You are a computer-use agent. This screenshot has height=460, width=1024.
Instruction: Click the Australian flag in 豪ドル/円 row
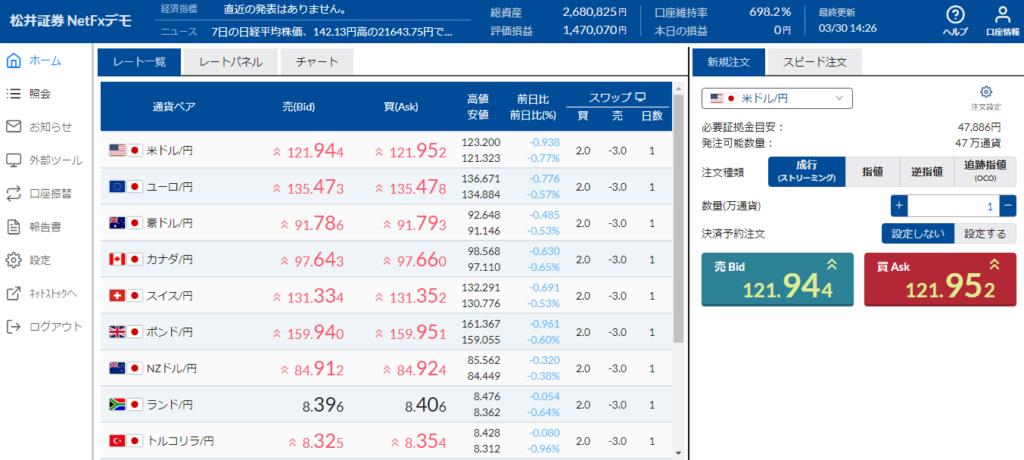(x=118, y=223)
